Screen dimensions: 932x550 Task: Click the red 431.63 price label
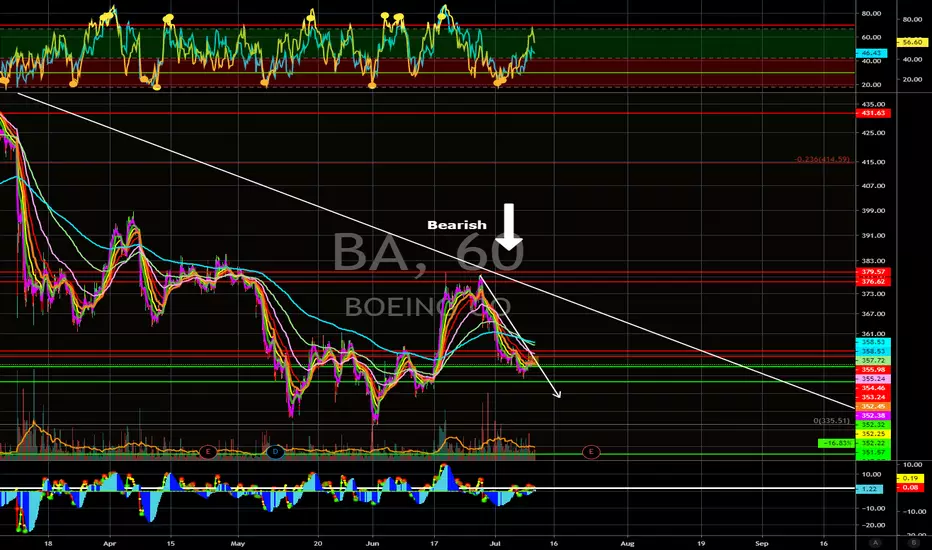pyautogui.click(x=873, y=113)
